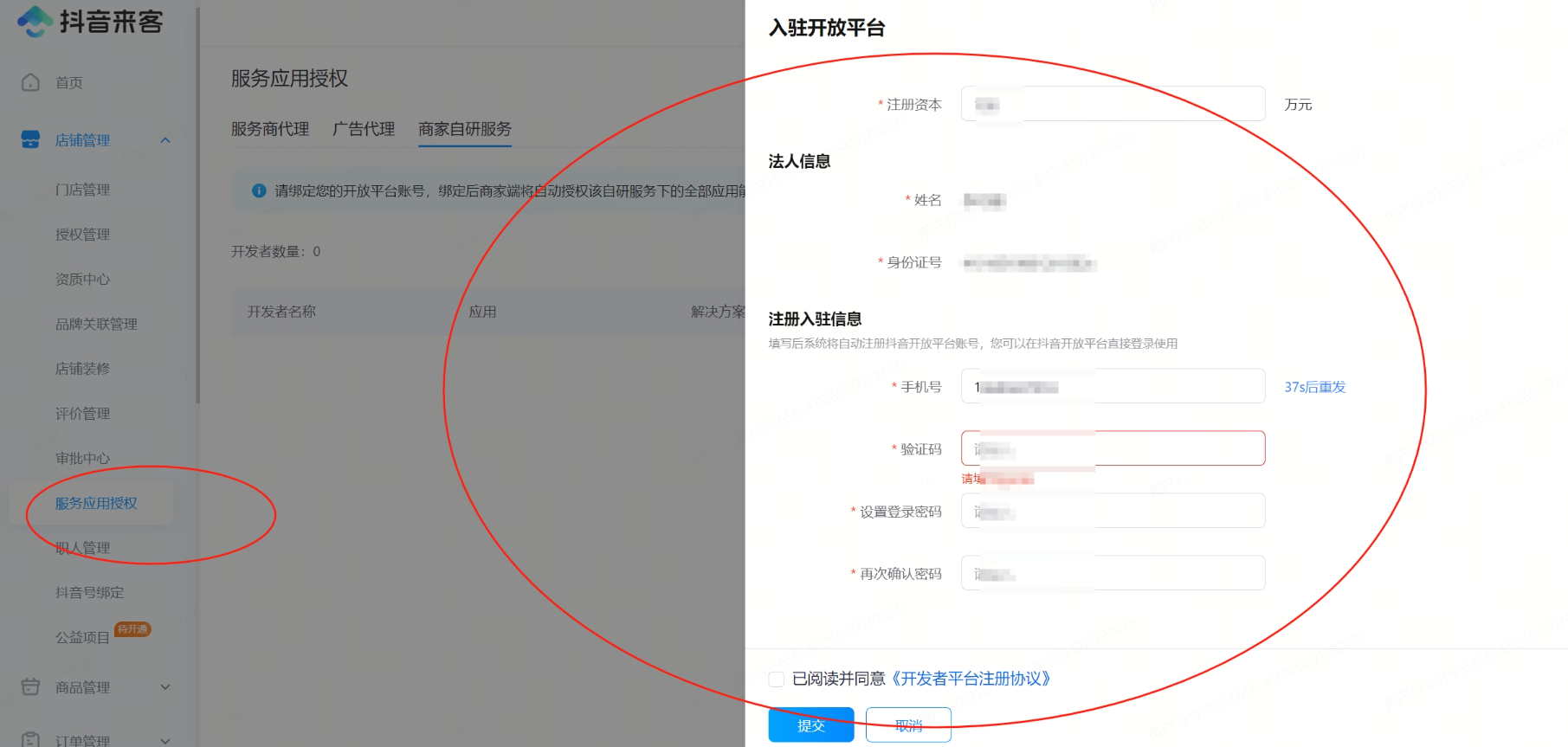
Task: Click the 取消 cancel button
Action: pos(908,725)
